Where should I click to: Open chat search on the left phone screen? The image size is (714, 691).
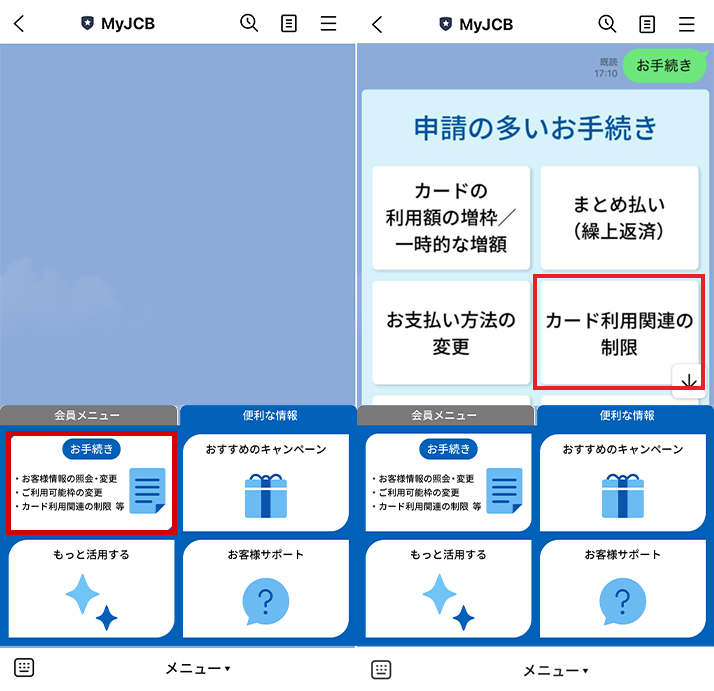pos(249,24)
